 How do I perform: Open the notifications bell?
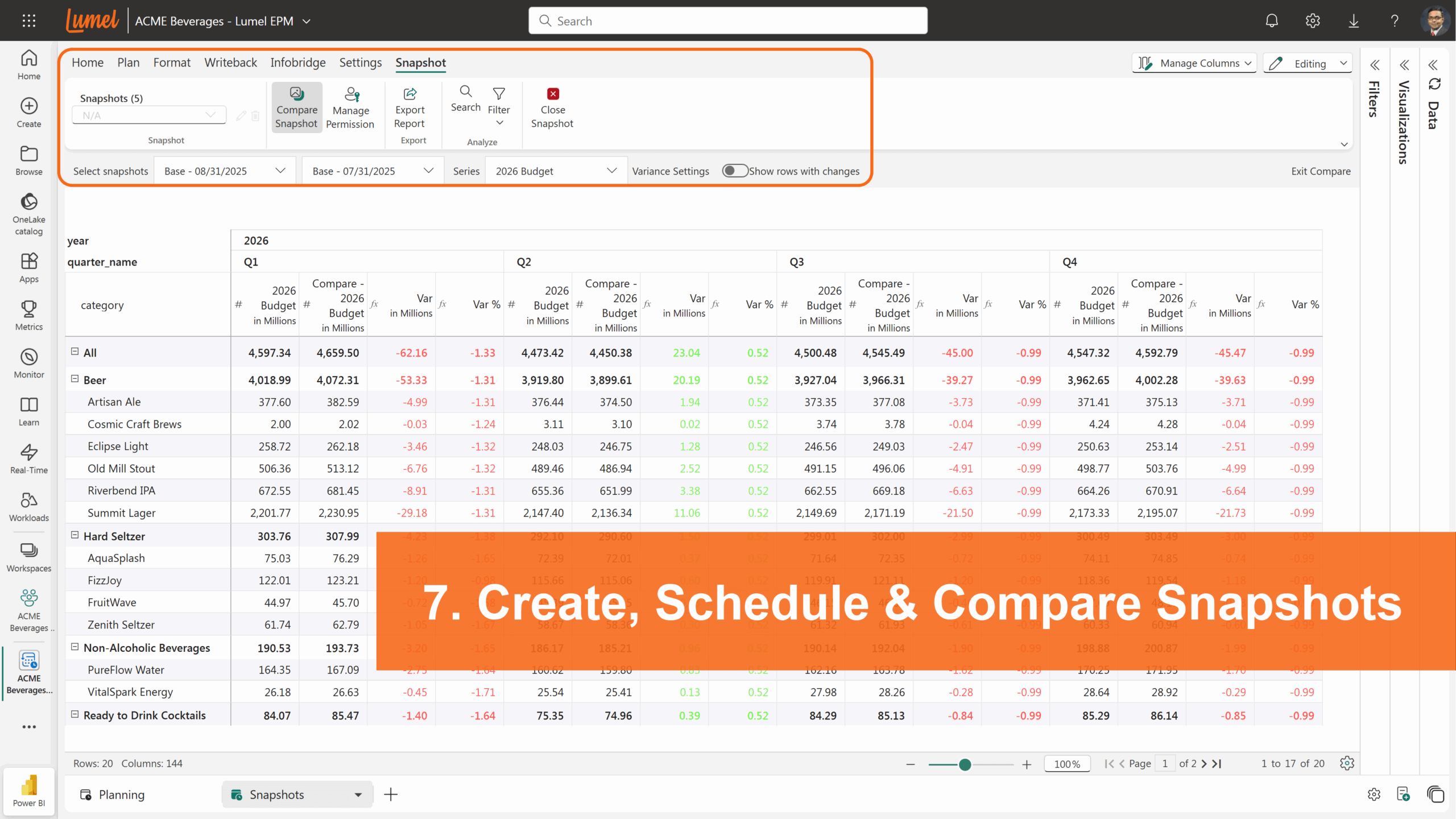click(1272, 21)
